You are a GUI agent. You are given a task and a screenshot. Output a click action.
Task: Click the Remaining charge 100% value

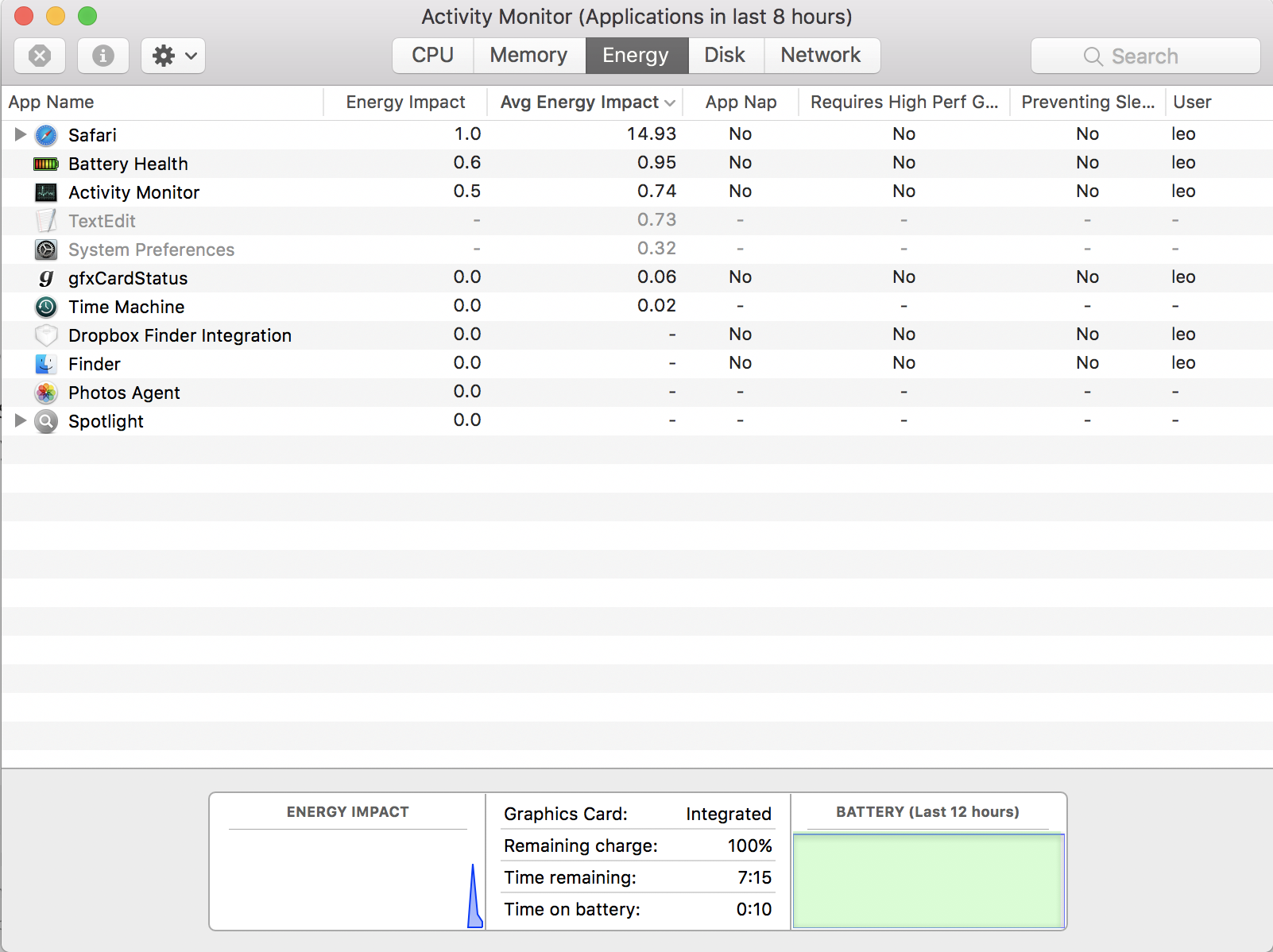point(750,846)
